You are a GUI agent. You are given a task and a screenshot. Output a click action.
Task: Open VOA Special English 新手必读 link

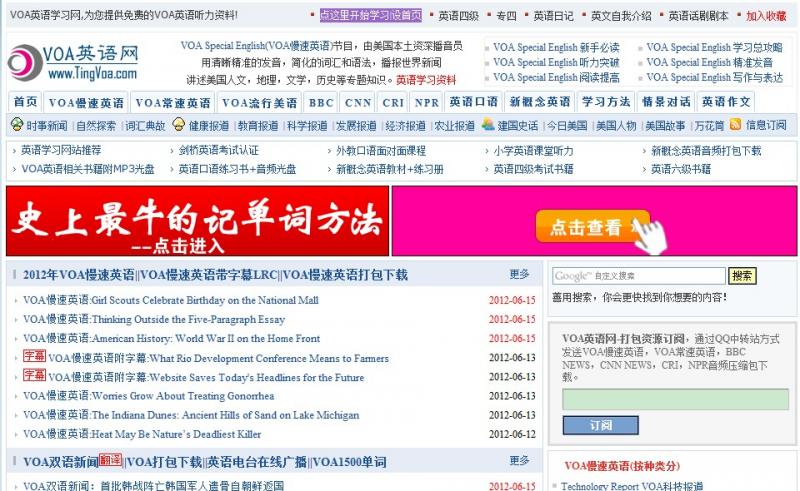[556, 47]
